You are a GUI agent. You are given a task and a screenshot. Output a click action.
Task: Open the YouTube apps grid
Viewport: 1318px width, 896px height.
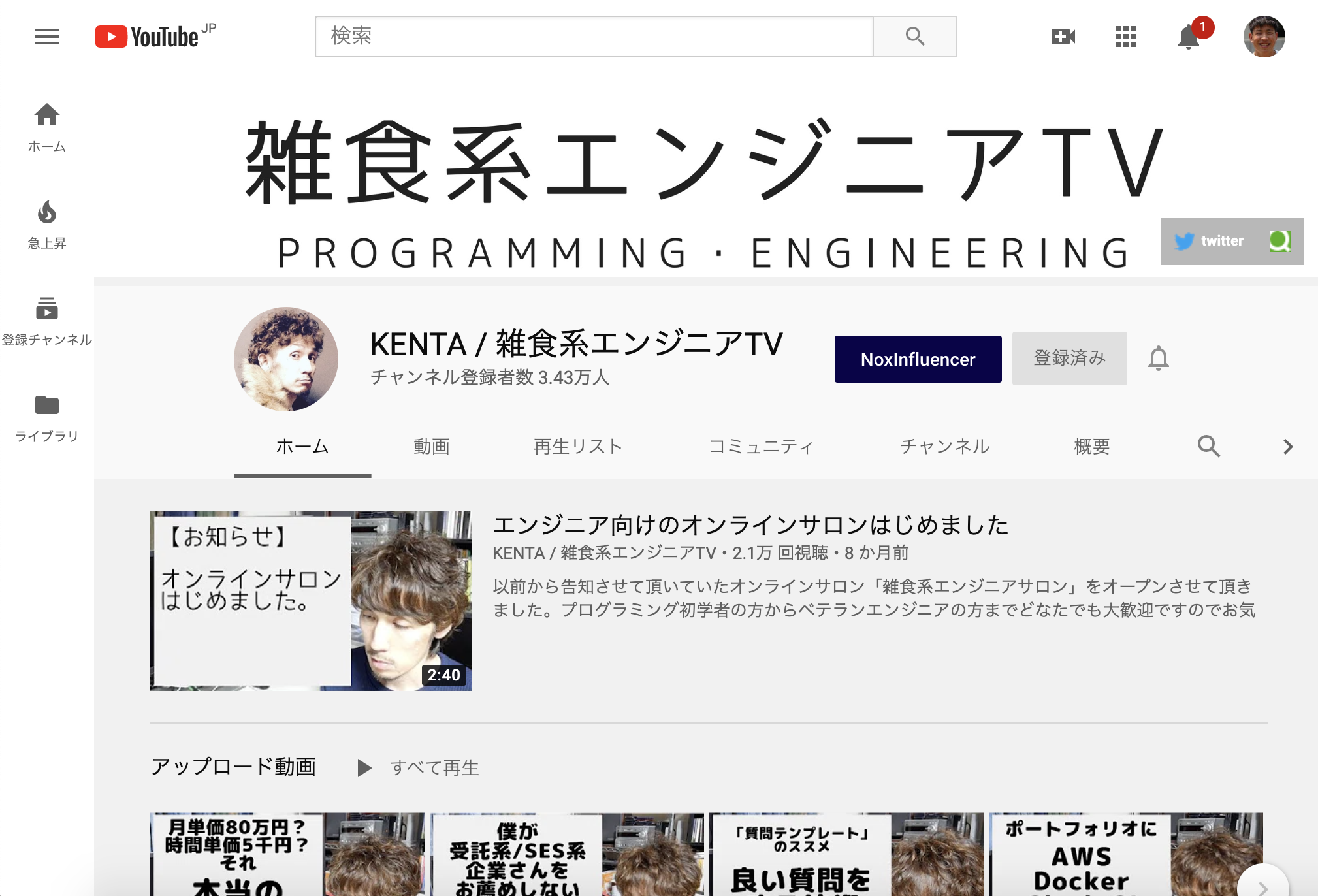click(x=1125, y=37)
